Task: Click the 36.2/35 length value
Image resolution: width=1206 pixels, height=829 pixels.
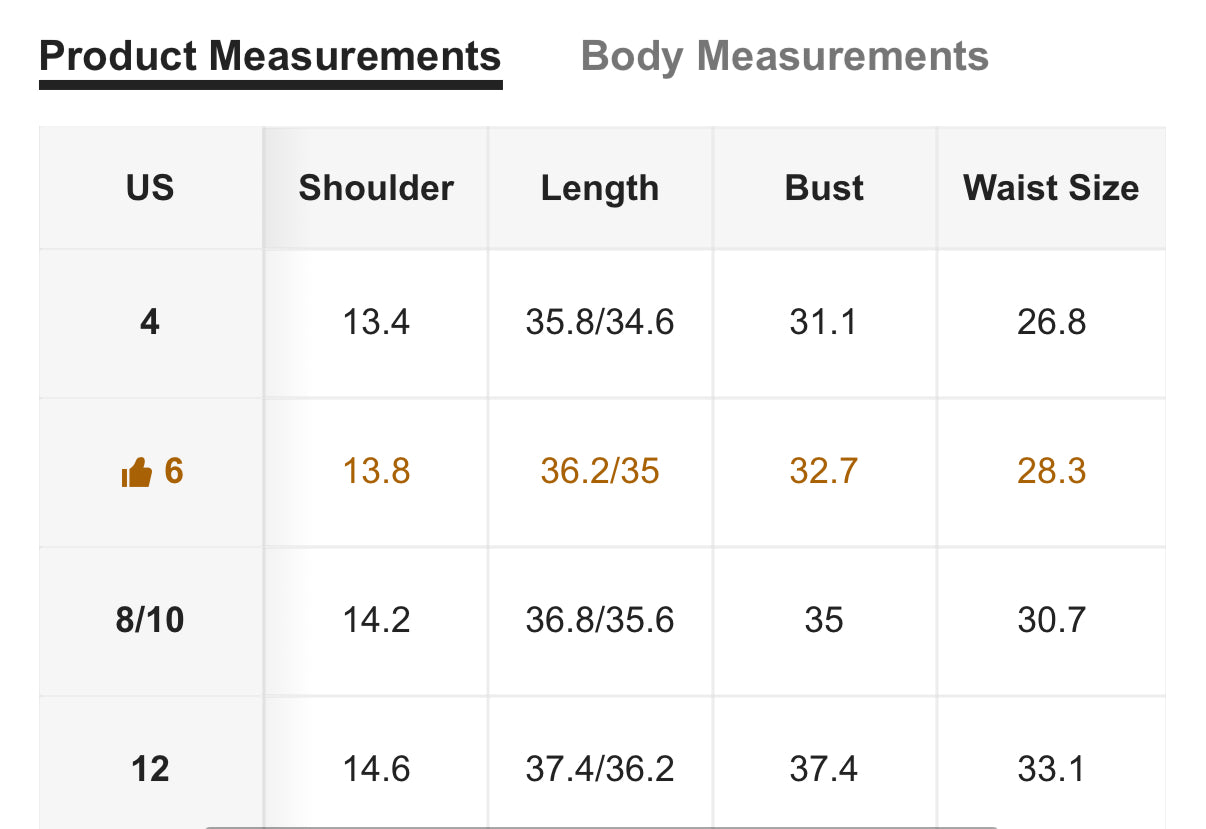Action: coord(600,471)
